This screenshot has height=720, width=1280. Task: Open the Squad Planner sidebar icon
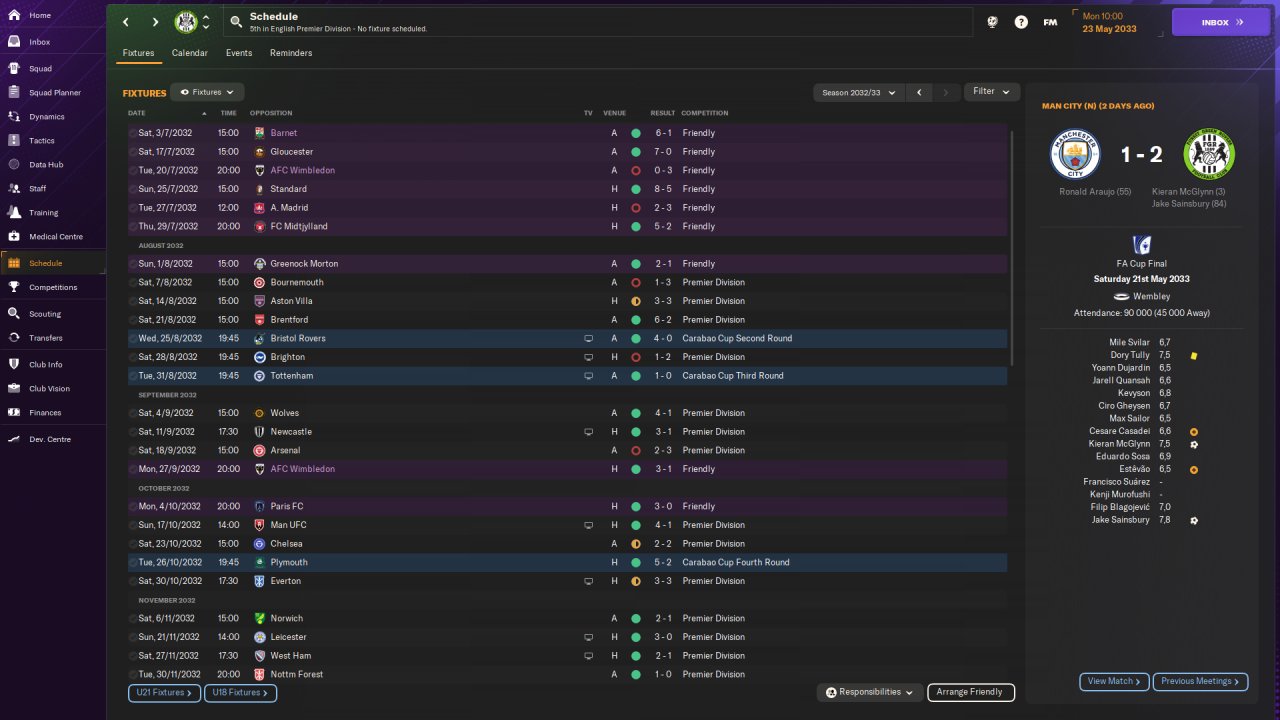point(14,93)
